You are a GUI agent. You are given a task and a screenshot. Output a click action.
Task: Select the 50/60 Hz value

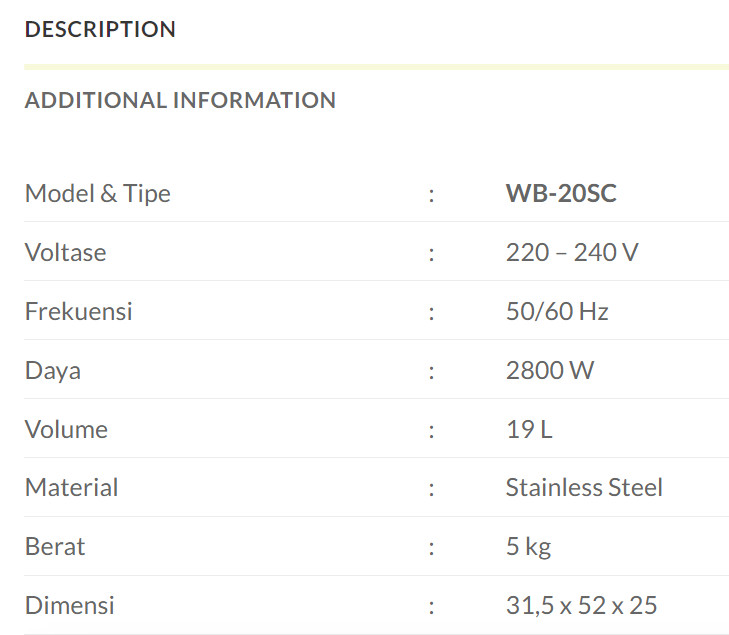click(x=557, y=311)
